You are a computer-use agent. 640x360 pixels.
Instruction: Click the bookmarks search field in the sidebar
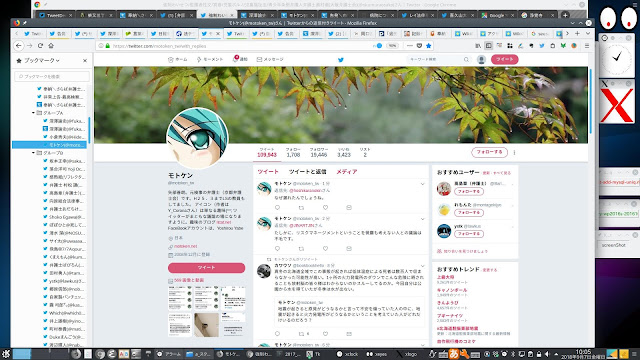(x=52, y=76)
